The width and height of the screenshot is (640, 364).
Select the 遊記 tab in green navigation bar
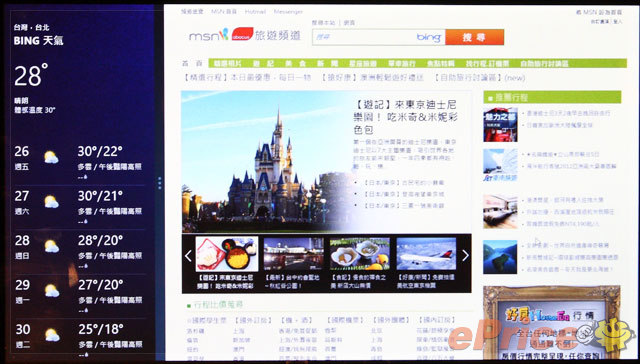tap(263, 64)
